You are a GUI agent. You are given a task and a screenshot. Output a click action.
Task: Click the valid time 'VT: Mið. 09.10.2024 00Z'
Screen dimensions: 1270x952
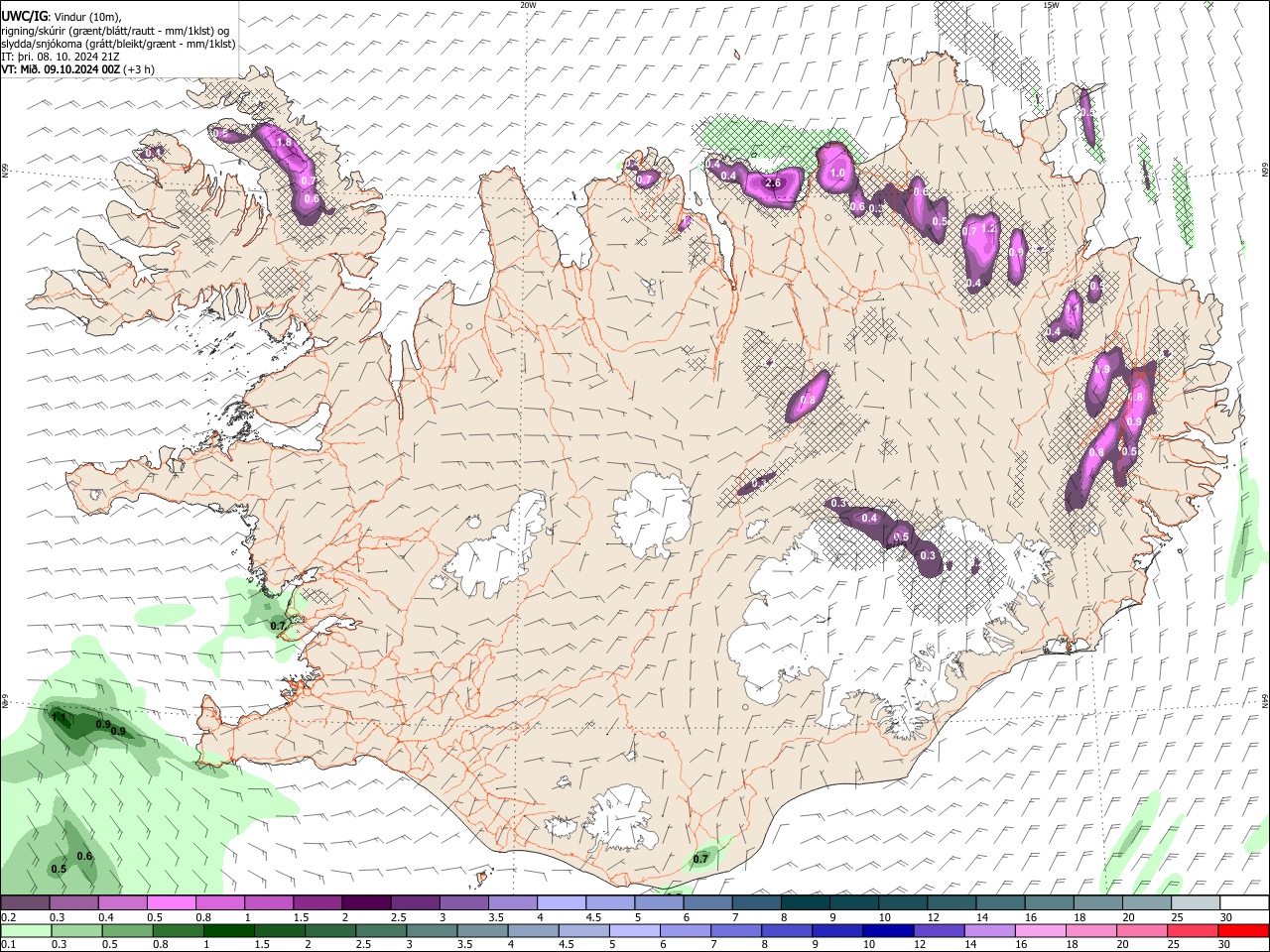tap(61, 69)
